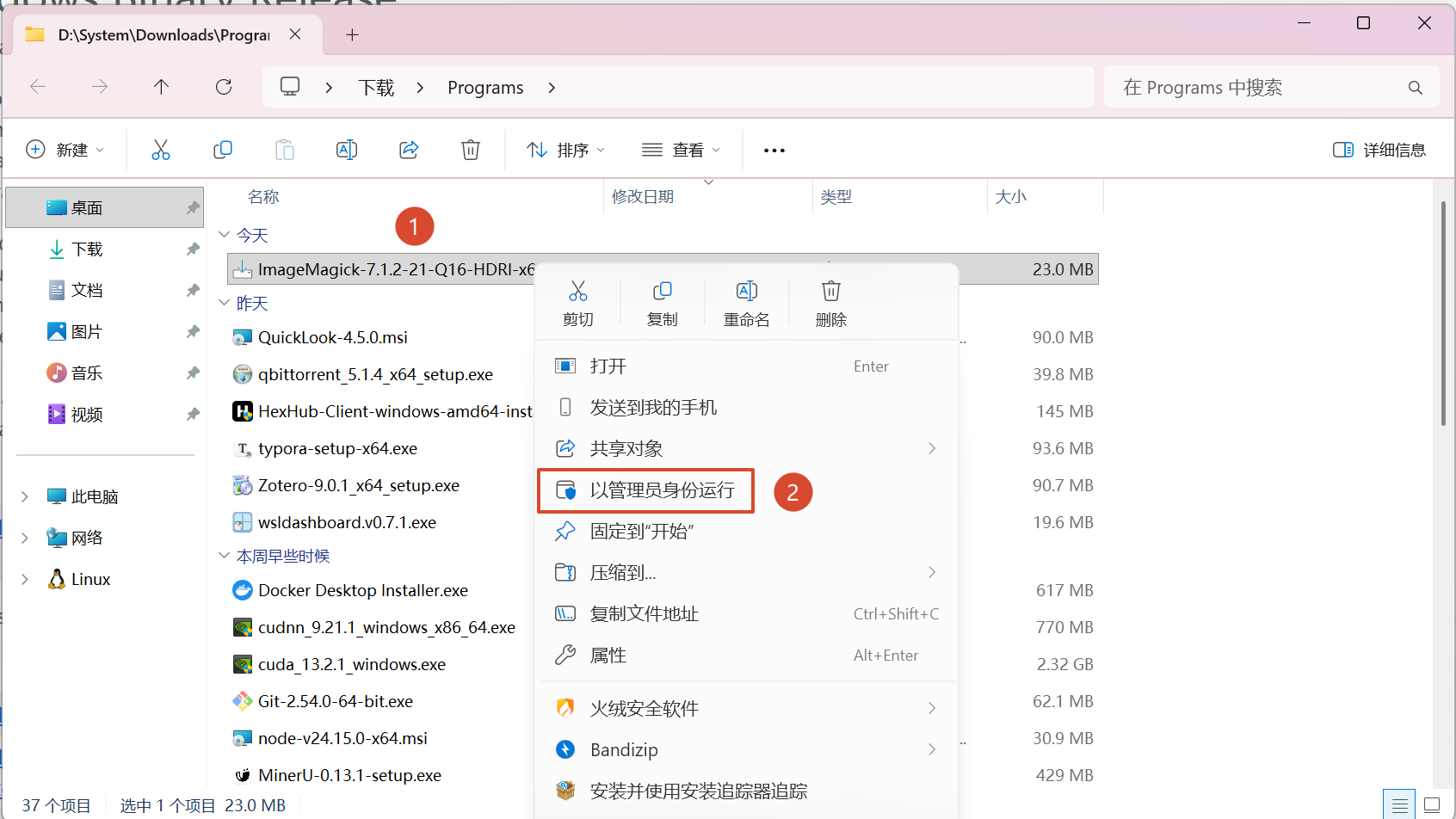Toggle the details pane (详细信息)
The image size is (1456, 819).
click(1379, 150)
